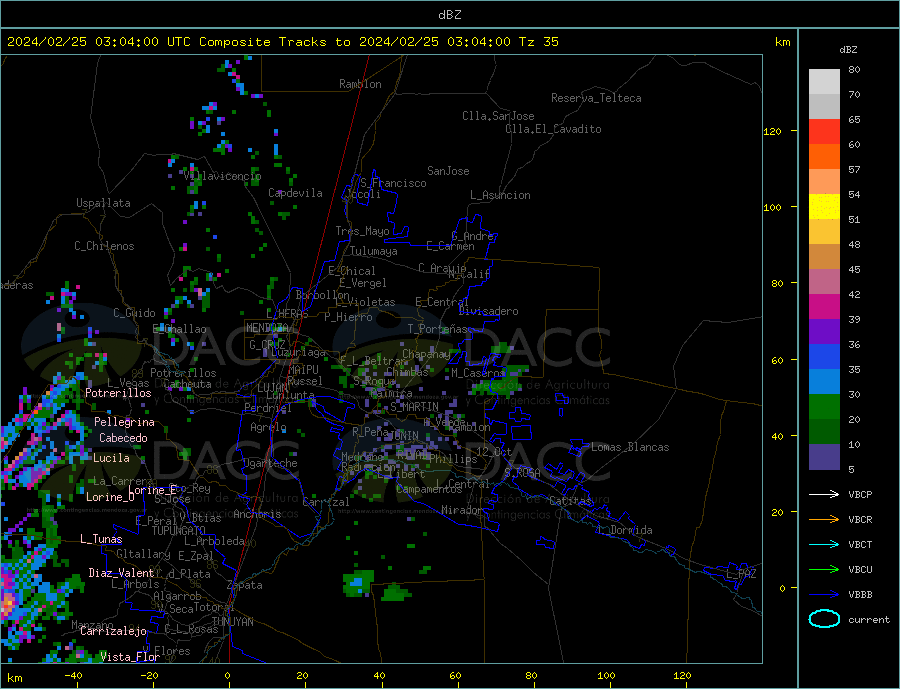Click the L_PAZ label
The width and height of the screenshot is (900, 689).
pos(741,574)
